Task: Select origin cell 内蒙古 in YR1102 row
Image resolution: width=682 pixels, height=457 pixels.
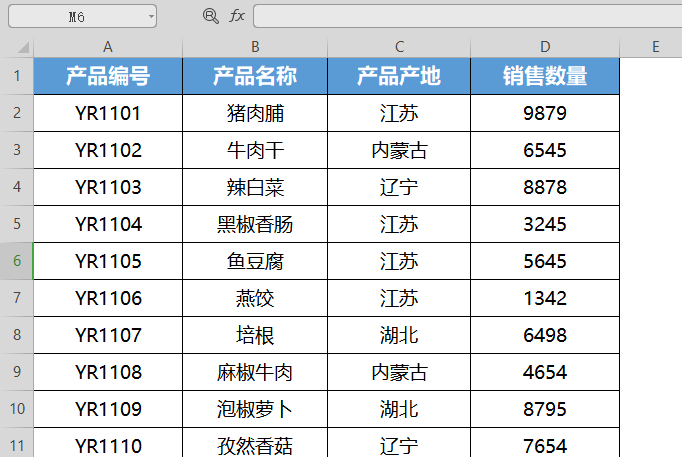Action: 399,150
